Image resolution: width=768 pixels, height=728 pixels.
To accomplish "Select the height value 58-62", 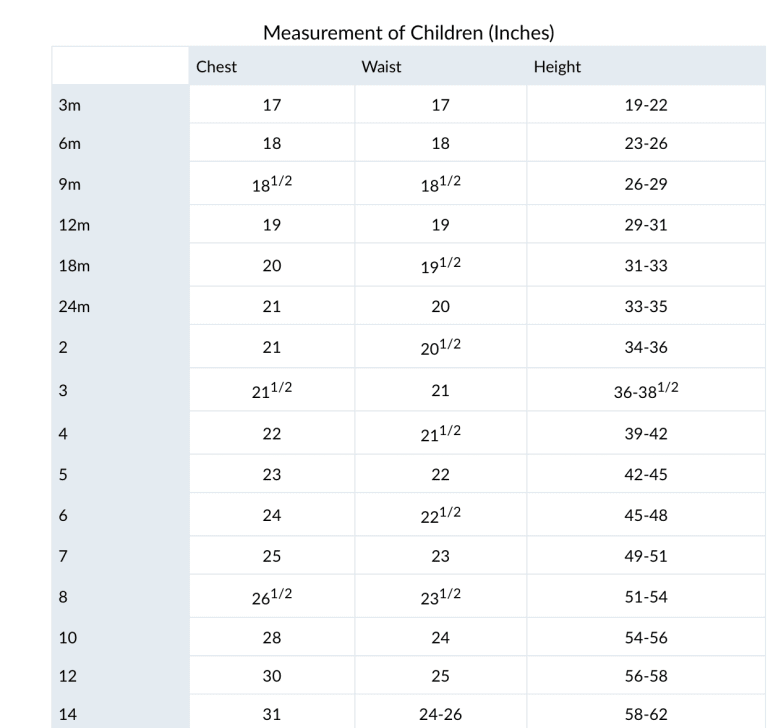I will (x=646, y=716).
